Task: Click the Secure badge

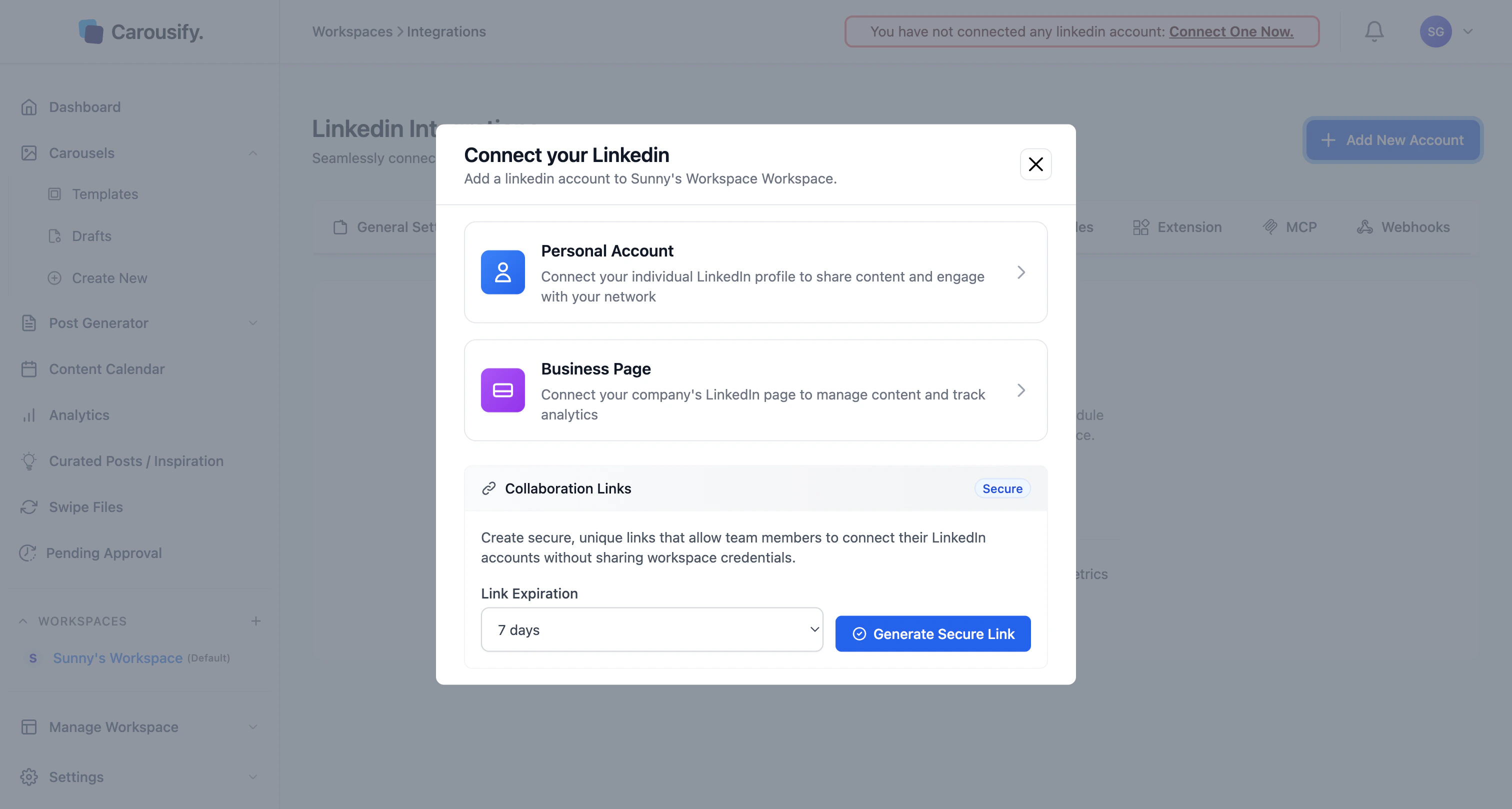Action: (1002, 488)
